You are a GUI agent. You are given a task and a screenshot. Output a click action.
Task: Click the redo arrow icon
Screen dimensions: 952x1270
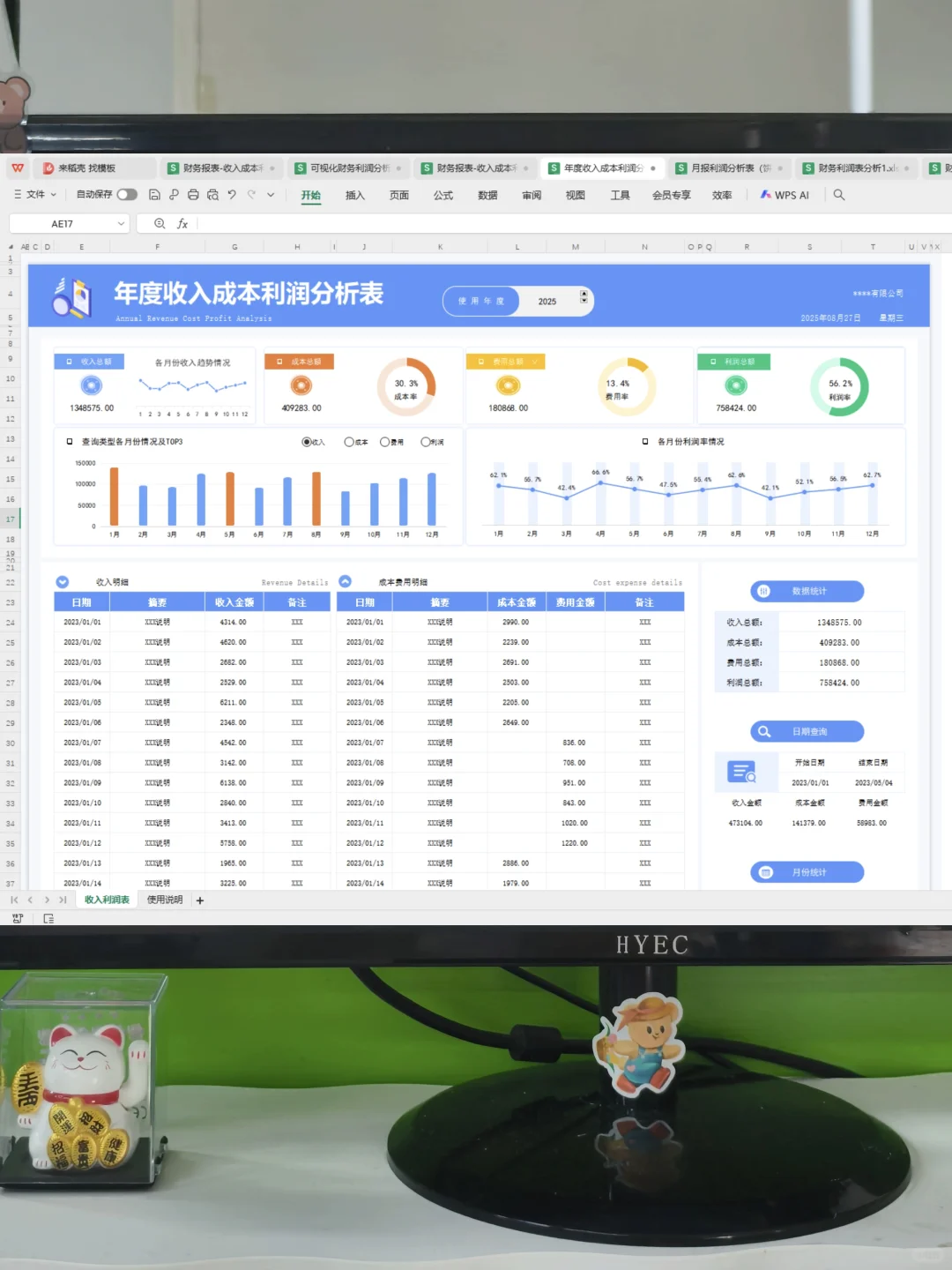tap(251, 195)
